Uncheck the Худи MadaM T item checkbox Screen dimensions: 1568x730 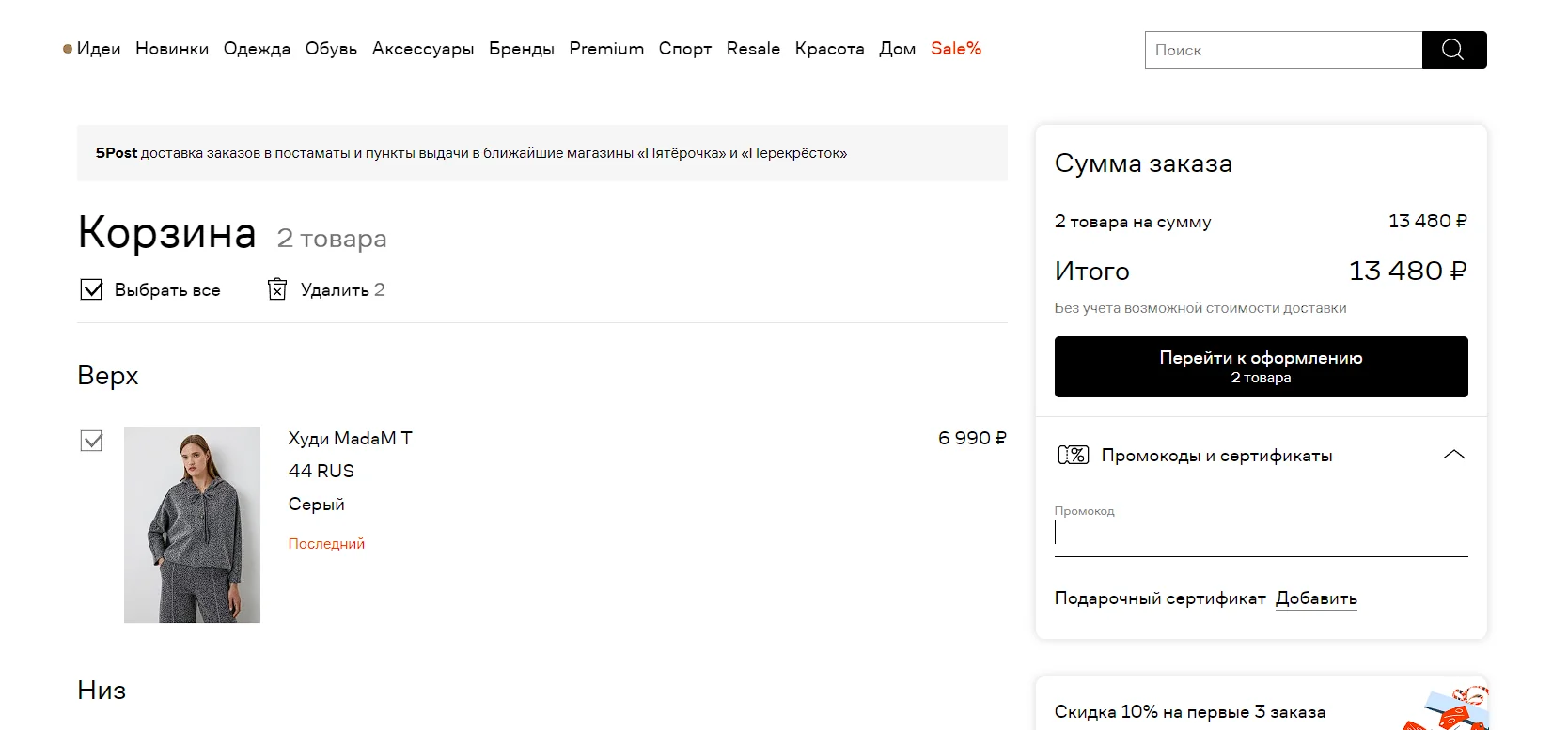tap(91, 441)
